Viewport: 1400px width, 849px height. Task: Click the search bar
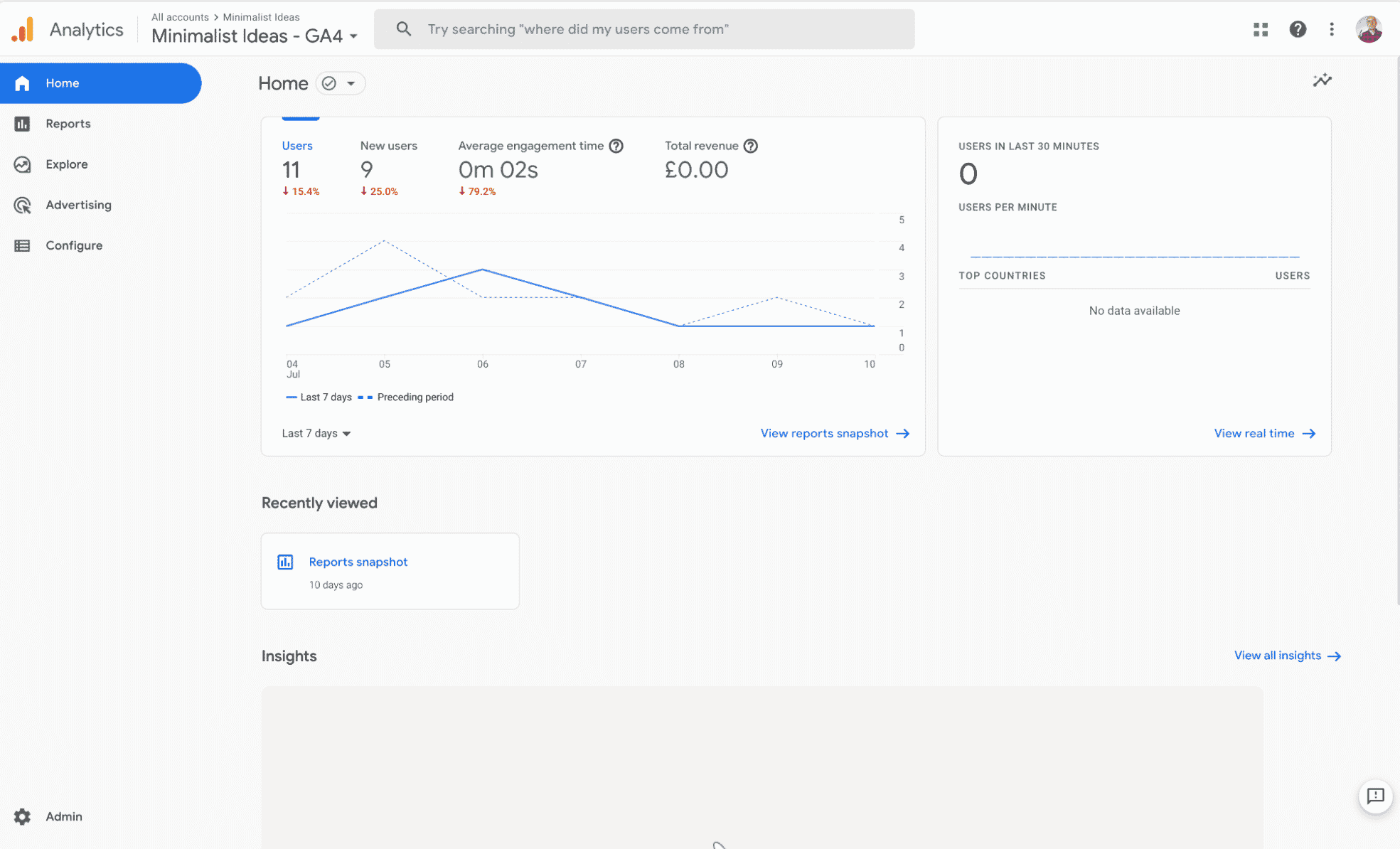point(643,29)
